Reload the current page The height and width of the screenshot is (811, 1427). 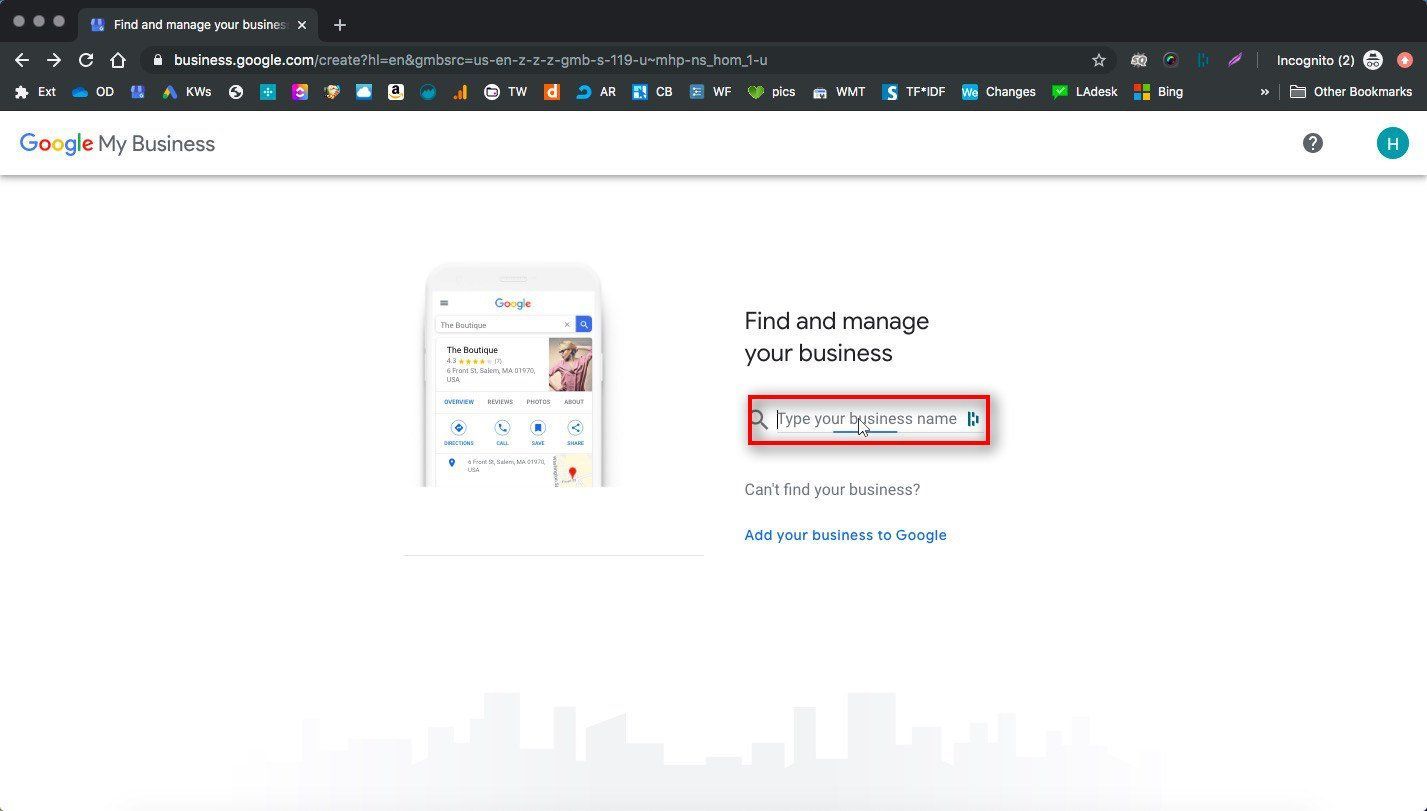(86, 60)
